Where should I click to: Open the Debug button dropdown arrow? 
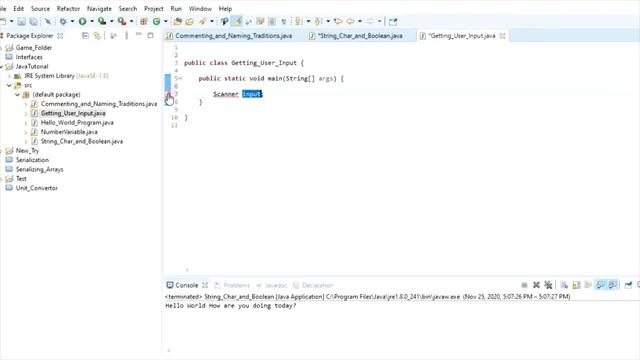[x=72, y=21]
